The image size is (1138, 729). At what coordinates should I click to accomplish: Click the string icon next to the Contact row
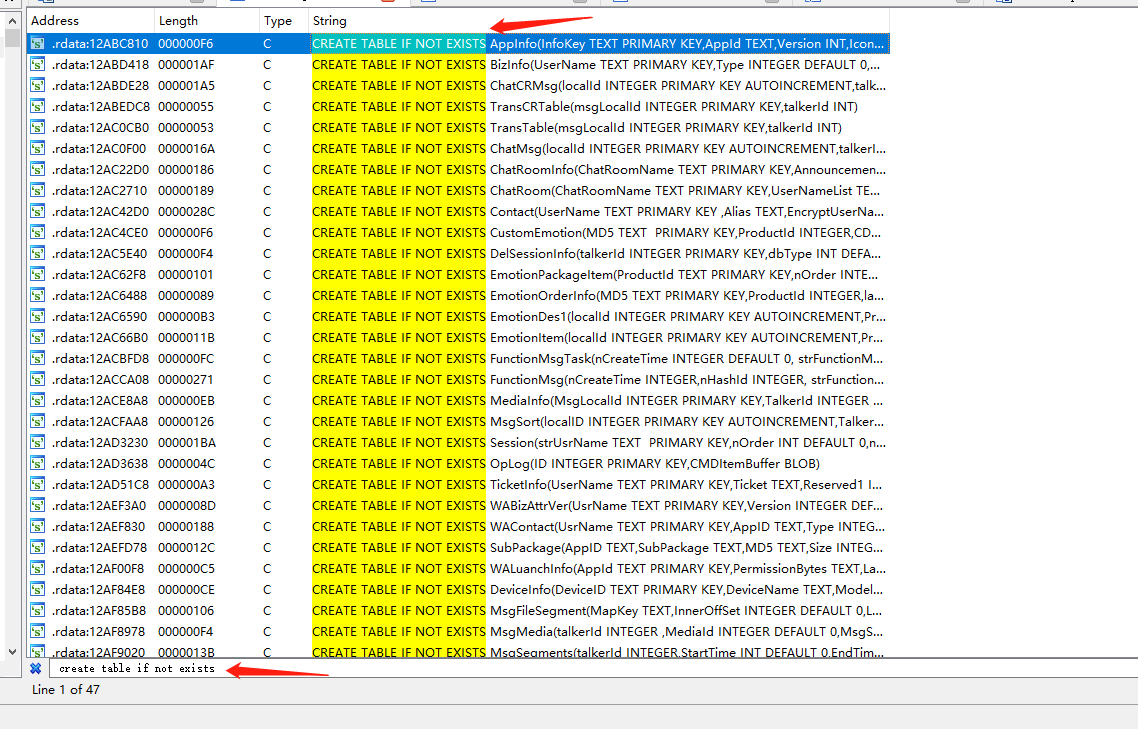(35, 211)
